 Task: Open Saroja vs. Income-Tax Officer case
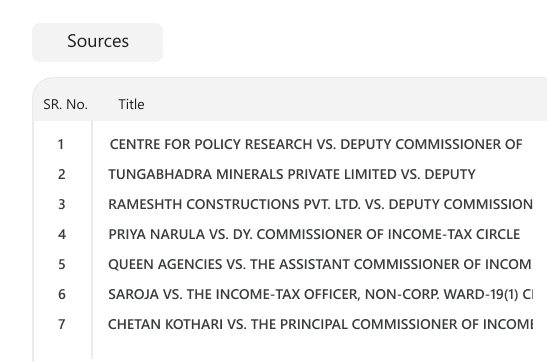point(320,294)
